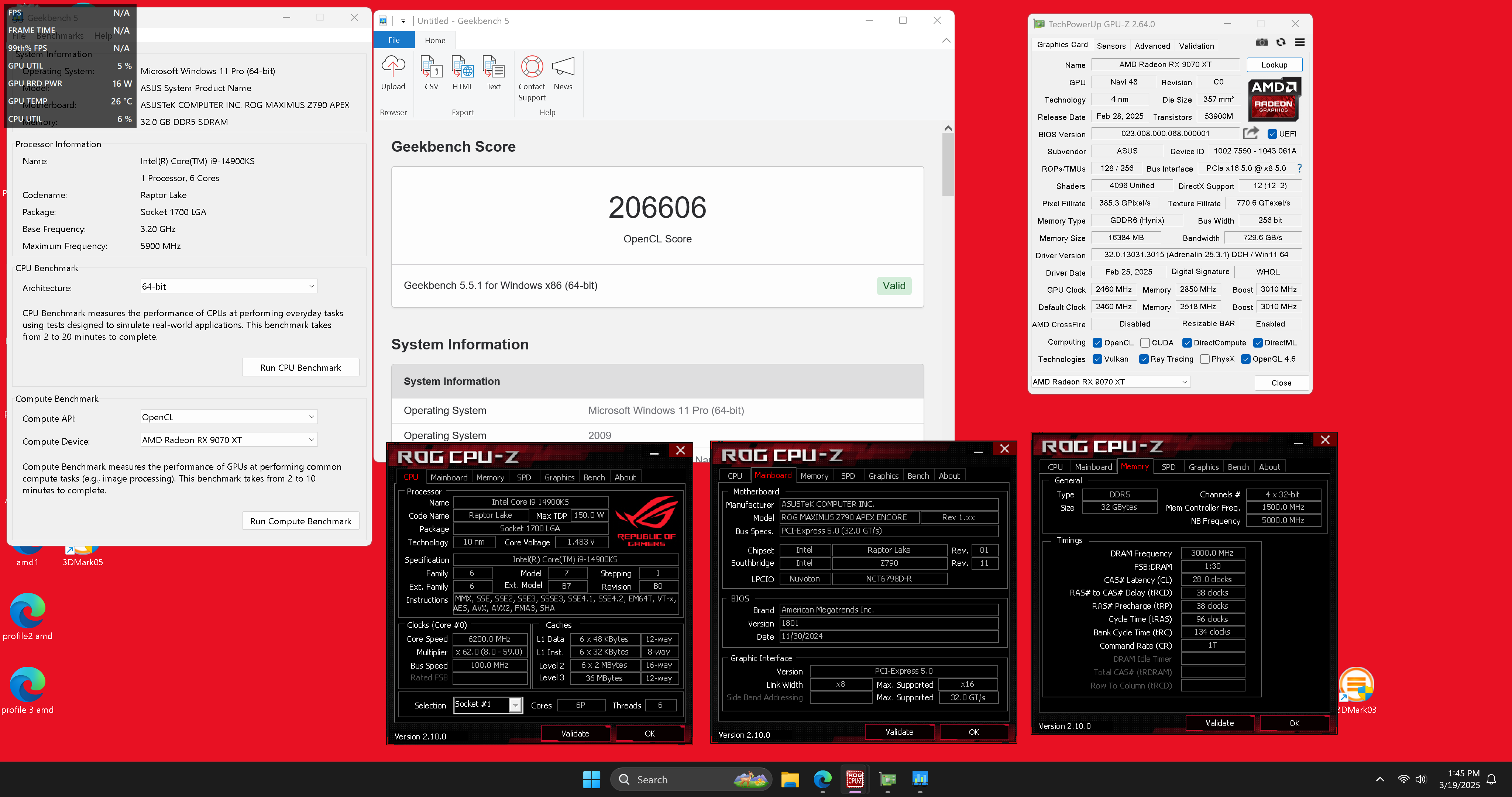
Task: Click the scroll-up arrow in Geekbench results
Action: click(947, 128)
